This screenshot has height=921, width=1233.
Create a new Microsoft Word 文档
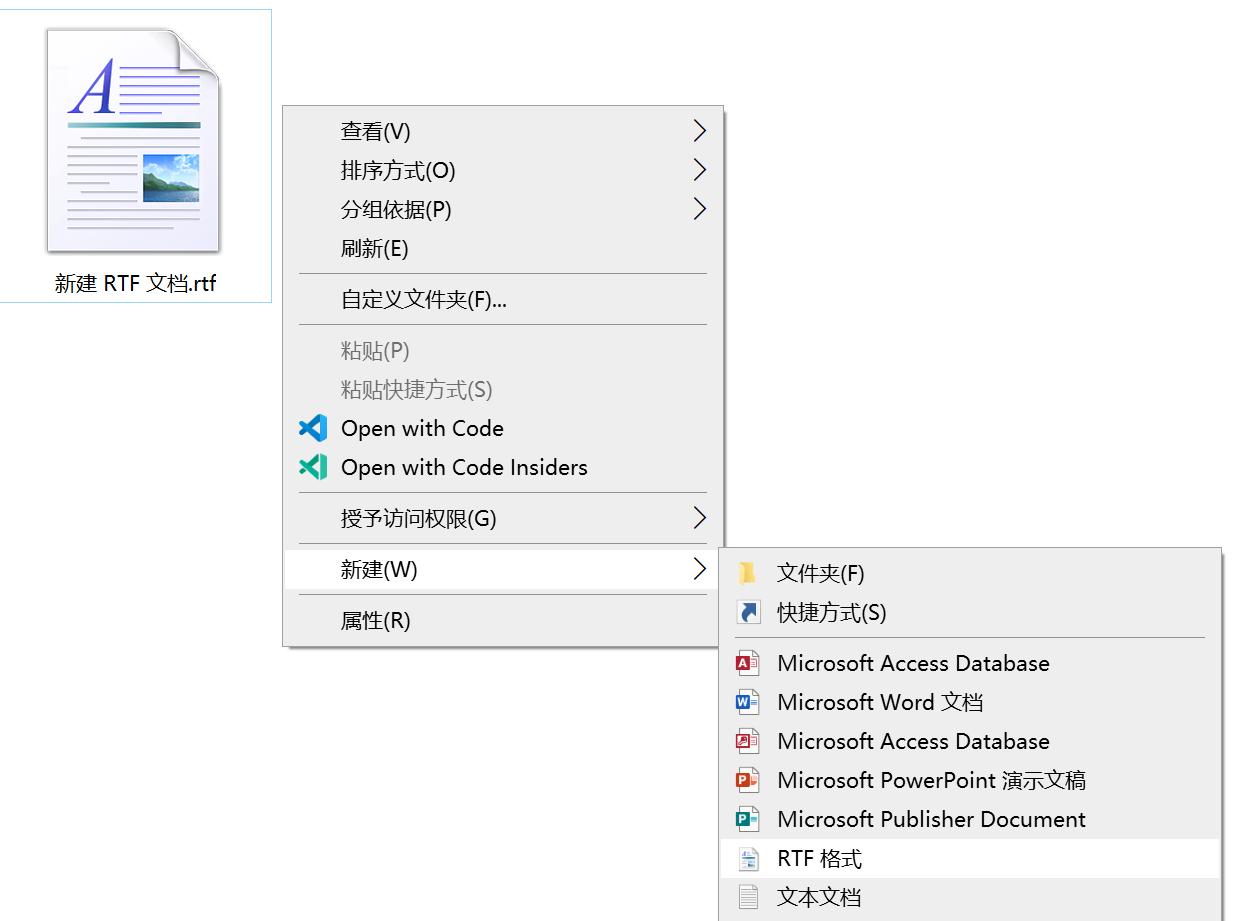pos(880,702)
